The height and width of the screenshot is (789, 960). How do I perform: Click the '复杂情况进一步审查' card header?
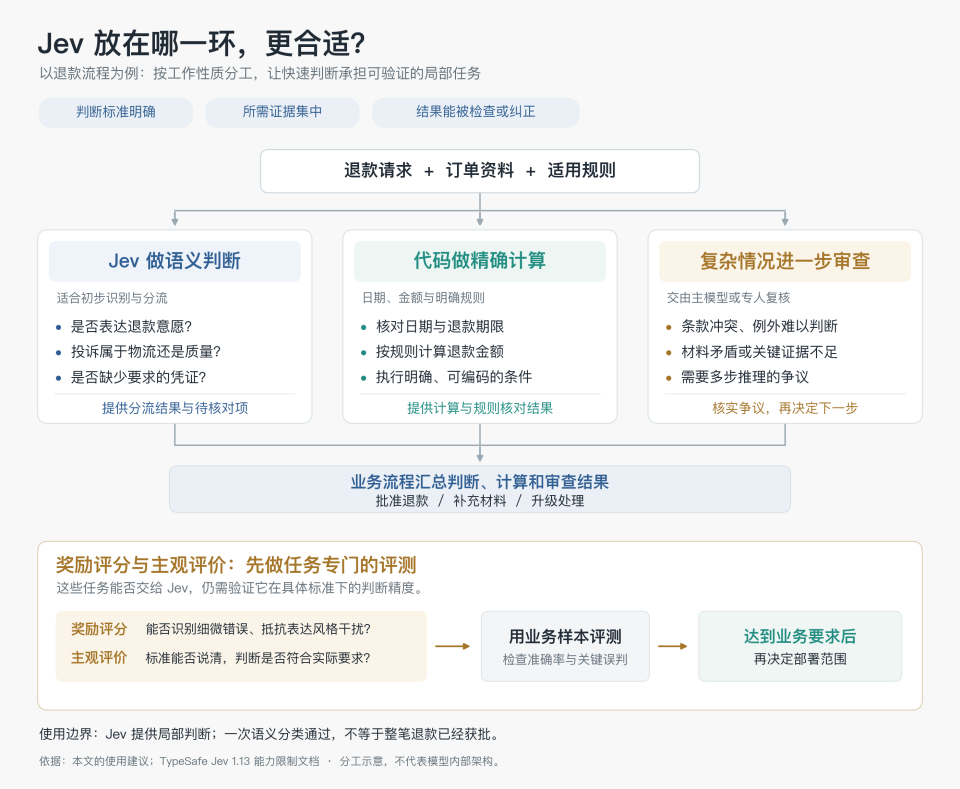coord(785,261)
